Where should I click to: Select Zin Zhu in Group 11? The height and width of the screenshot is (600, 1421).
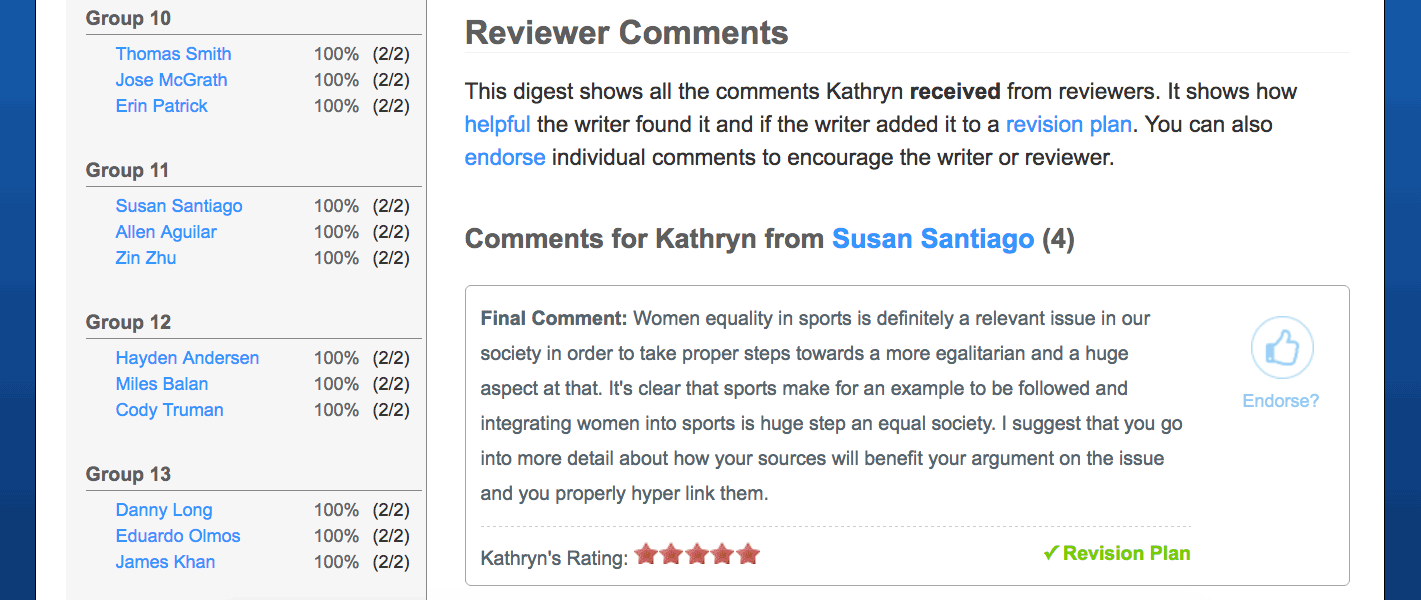click(x=146, y=258)
